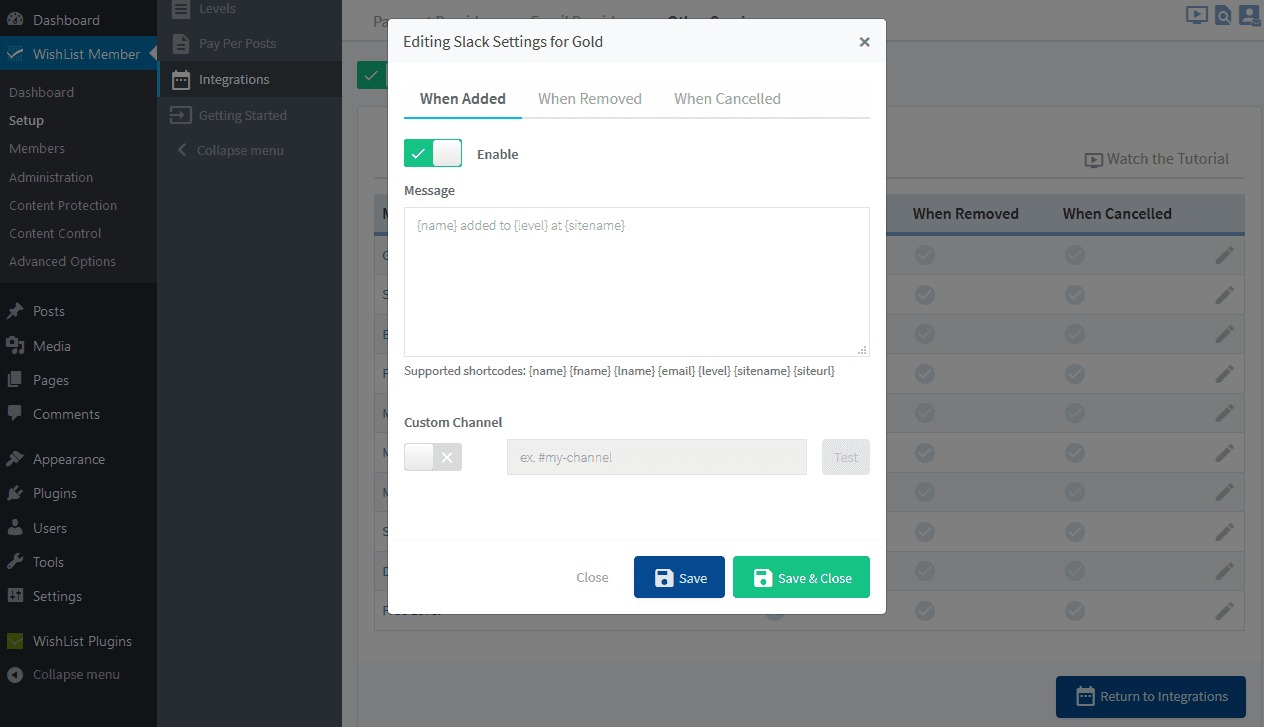This screenshot has width=1264, height=727.
Task: Open Media using its sidebar icon
Action: (x=15, y=346)
